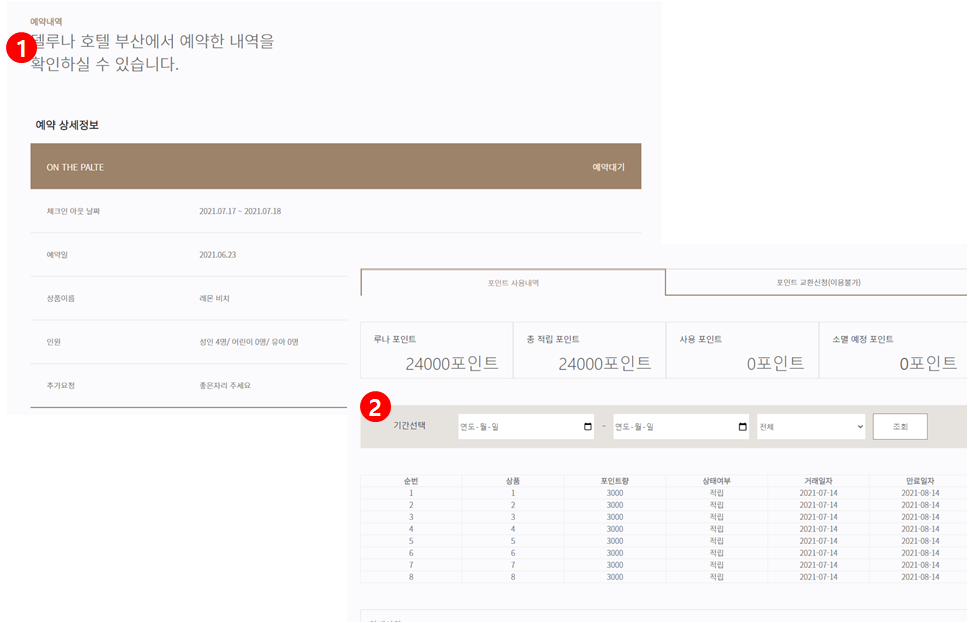Click the 사용 포인트 card label
The image size is (968, 623).
coord(700,339)
